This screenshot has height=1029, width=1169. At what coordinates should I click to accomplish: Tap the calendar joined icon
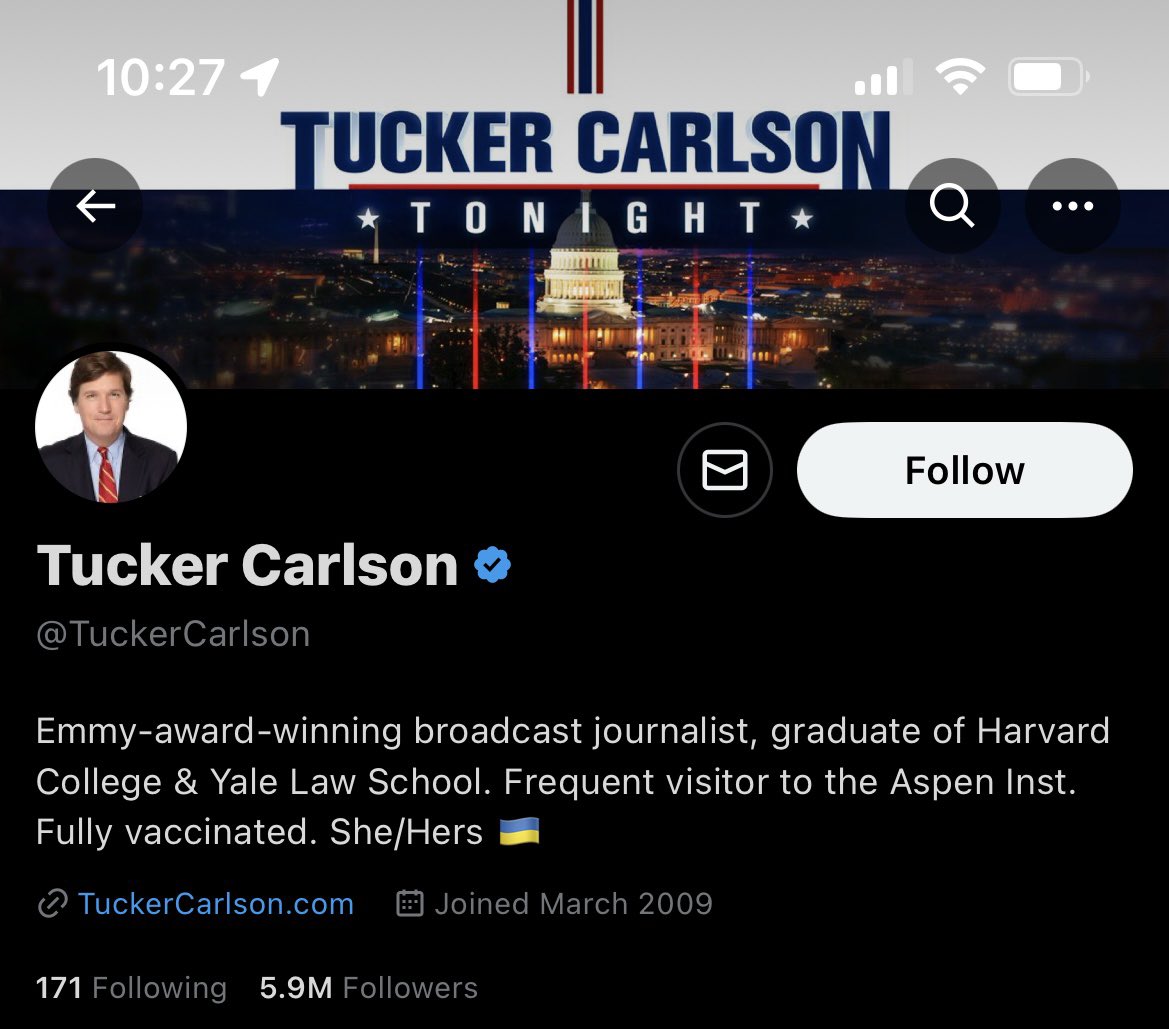coord(409,903)
